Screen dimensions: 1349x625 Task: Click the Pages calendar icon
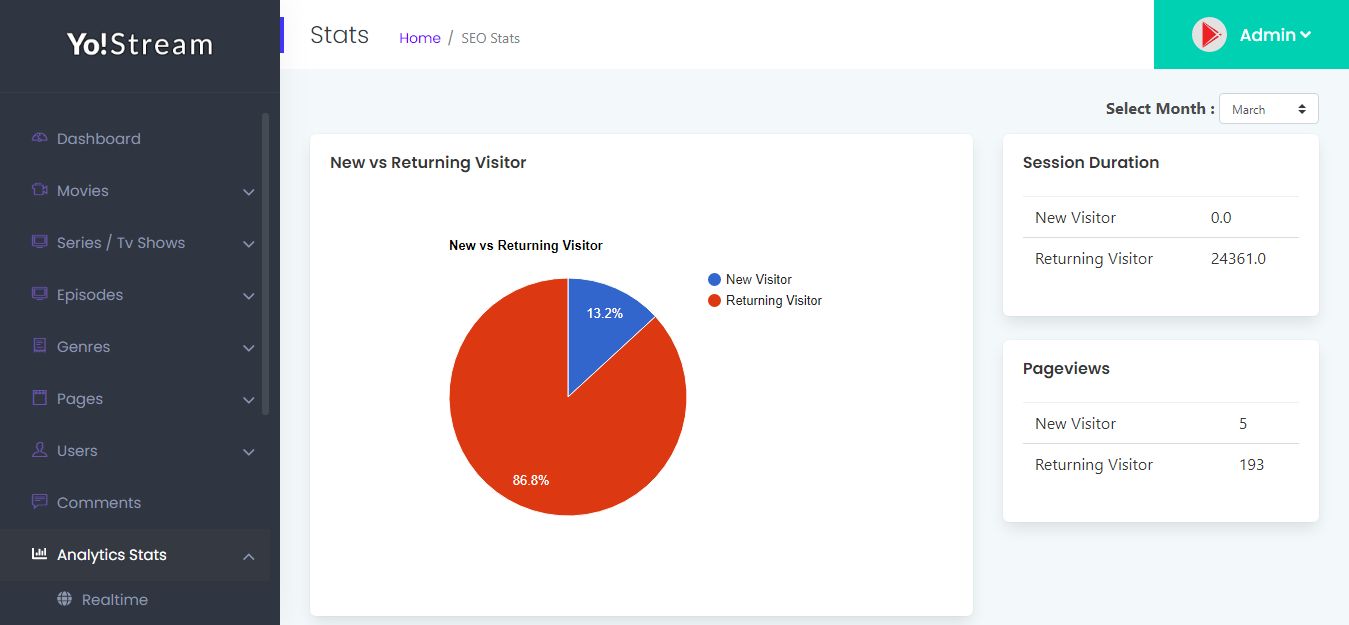(x=40, y=398)
